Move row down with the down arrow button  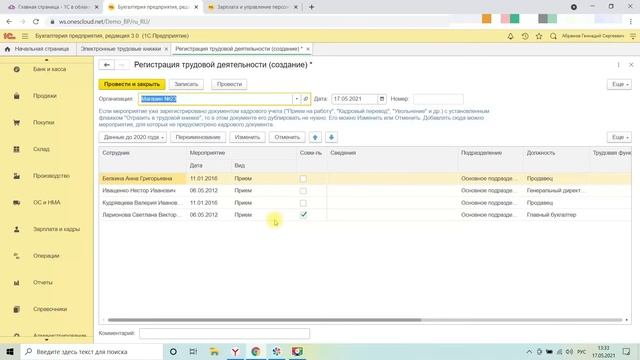[331, 137]
